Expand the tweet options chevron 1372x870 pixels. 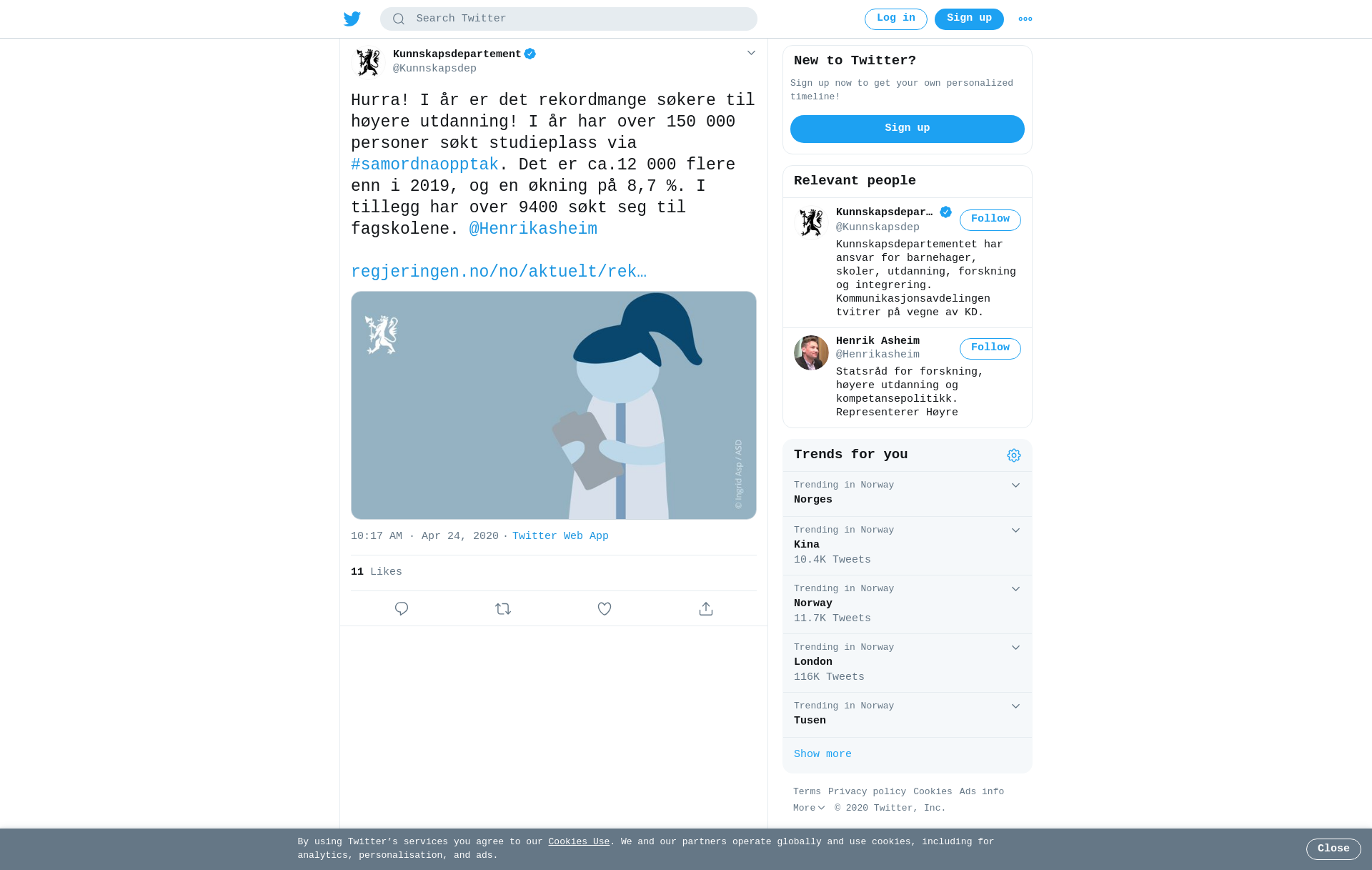(751, 53)
